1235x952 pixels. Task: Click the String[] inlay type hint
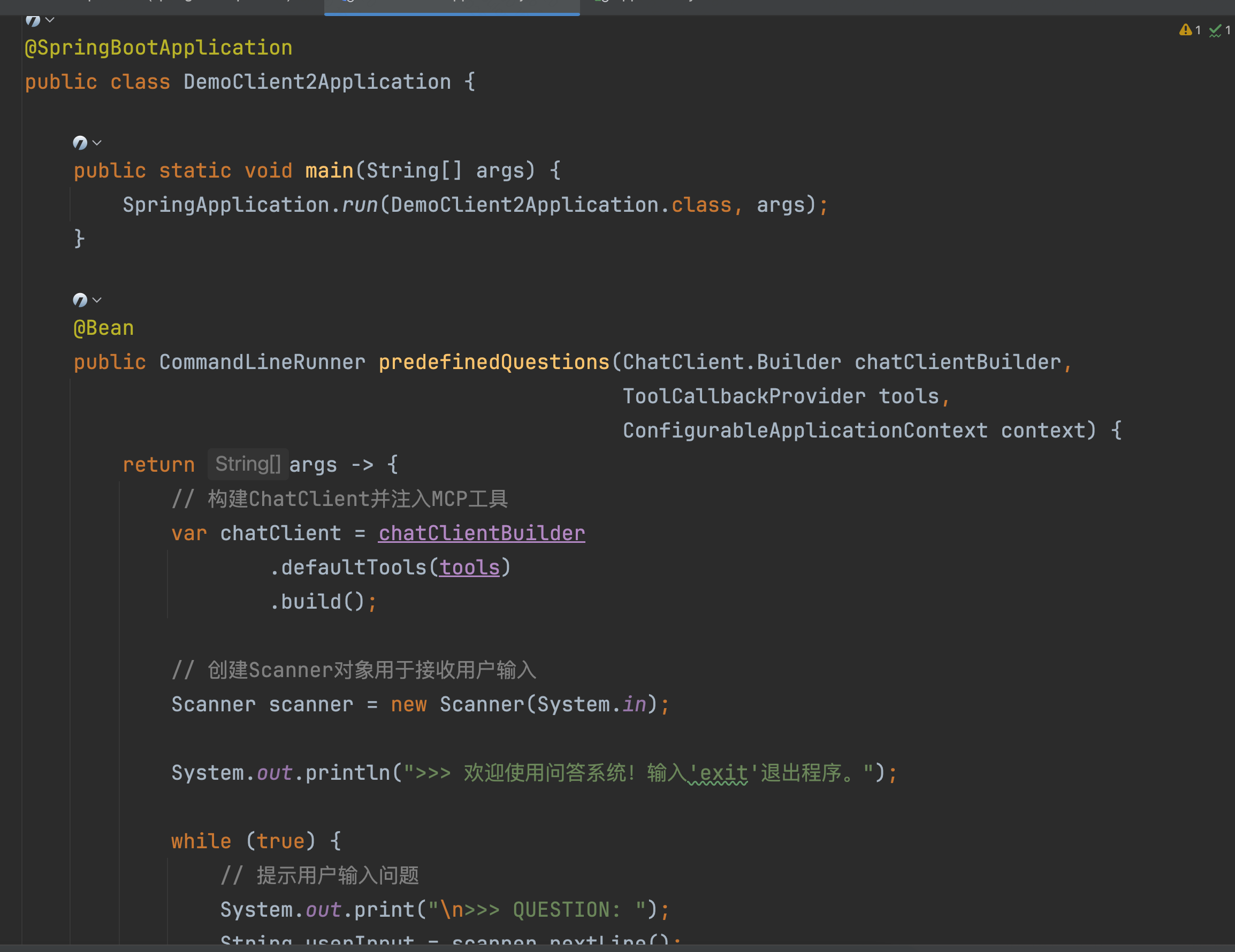click(248, 464)
